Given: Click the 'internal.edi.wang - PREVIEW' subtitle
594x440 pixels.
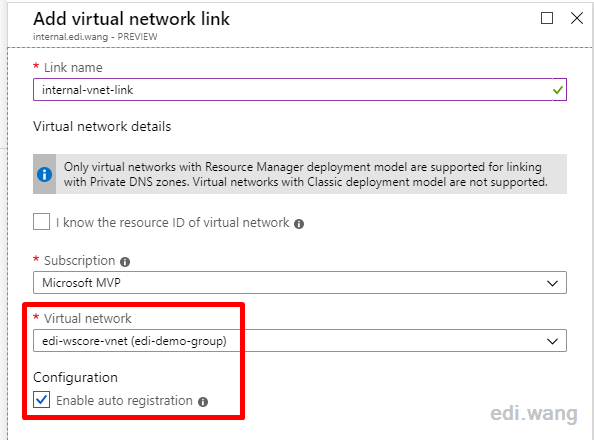Looking at the screenshot, I should (x=95, y=37).
